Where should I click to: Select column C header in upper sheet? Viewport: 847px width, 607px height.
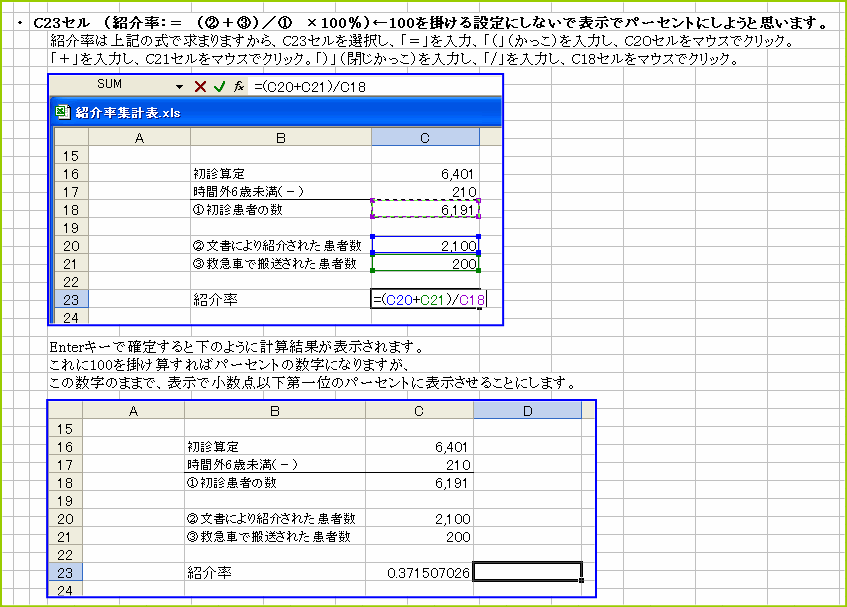pos(426,135)
